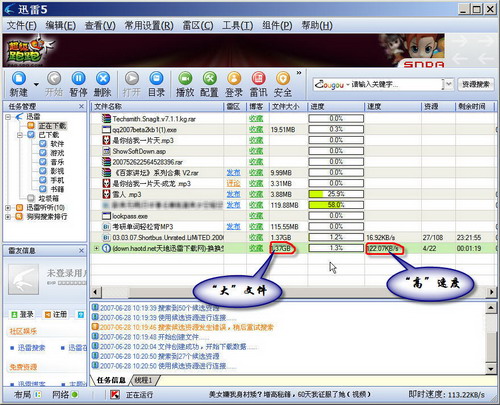The width and height of the screenshot is (500, 405).
Task: Open the 编辑(E) menu
Action: point(61,25)
